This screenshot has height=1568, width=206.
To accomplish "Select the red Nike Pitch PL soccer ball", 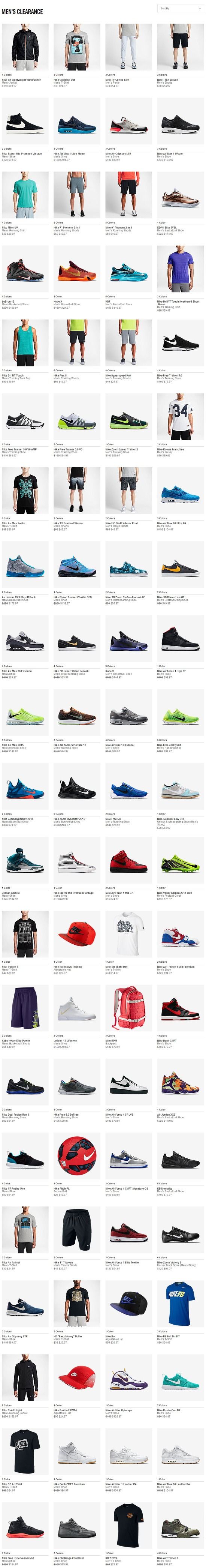I will pyautogui.click(x=77, y=1157).
